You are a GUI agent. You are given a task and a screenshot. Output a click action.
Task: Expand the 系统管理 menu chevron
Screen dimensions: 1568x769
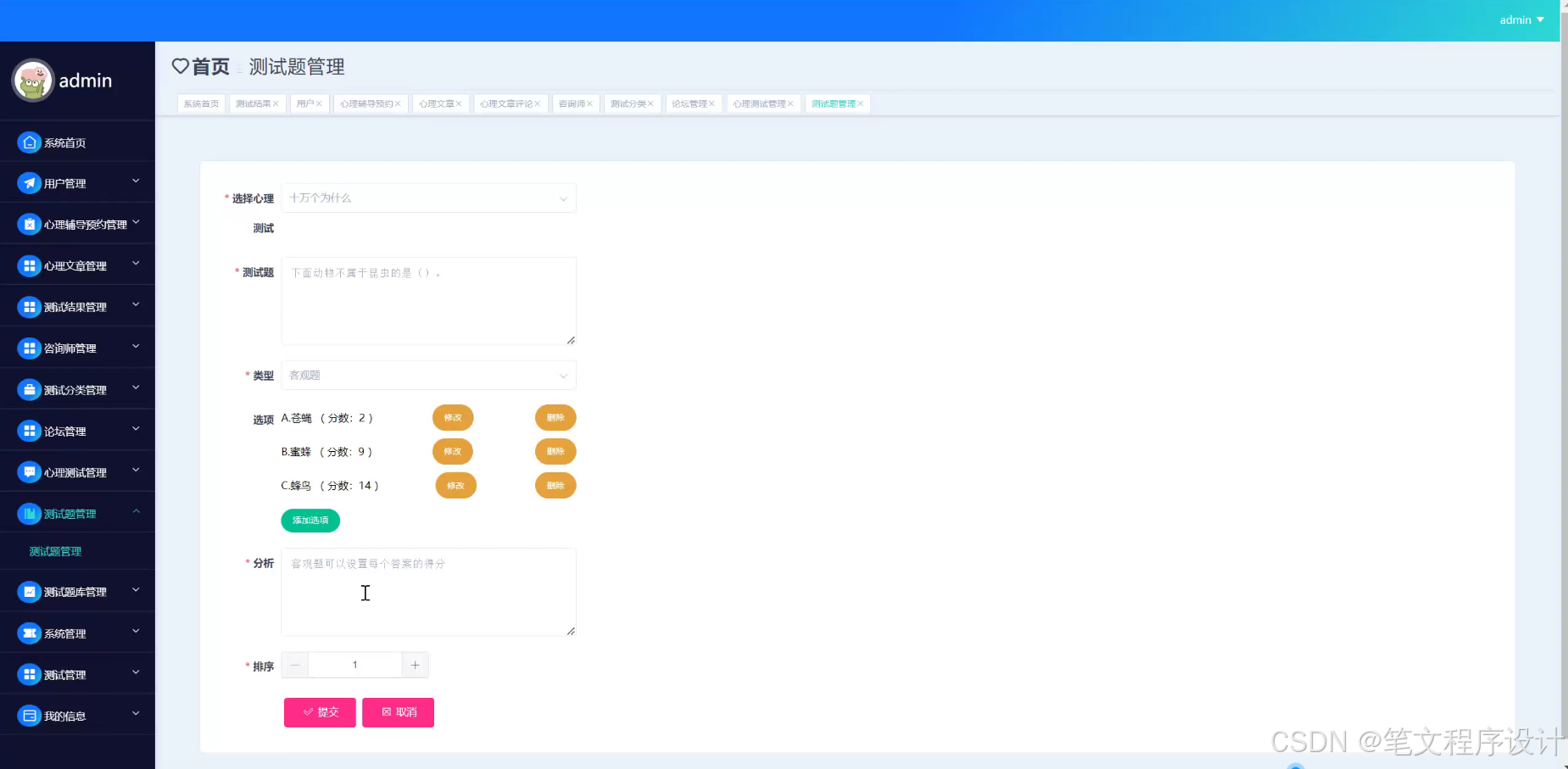click(136, 632)
